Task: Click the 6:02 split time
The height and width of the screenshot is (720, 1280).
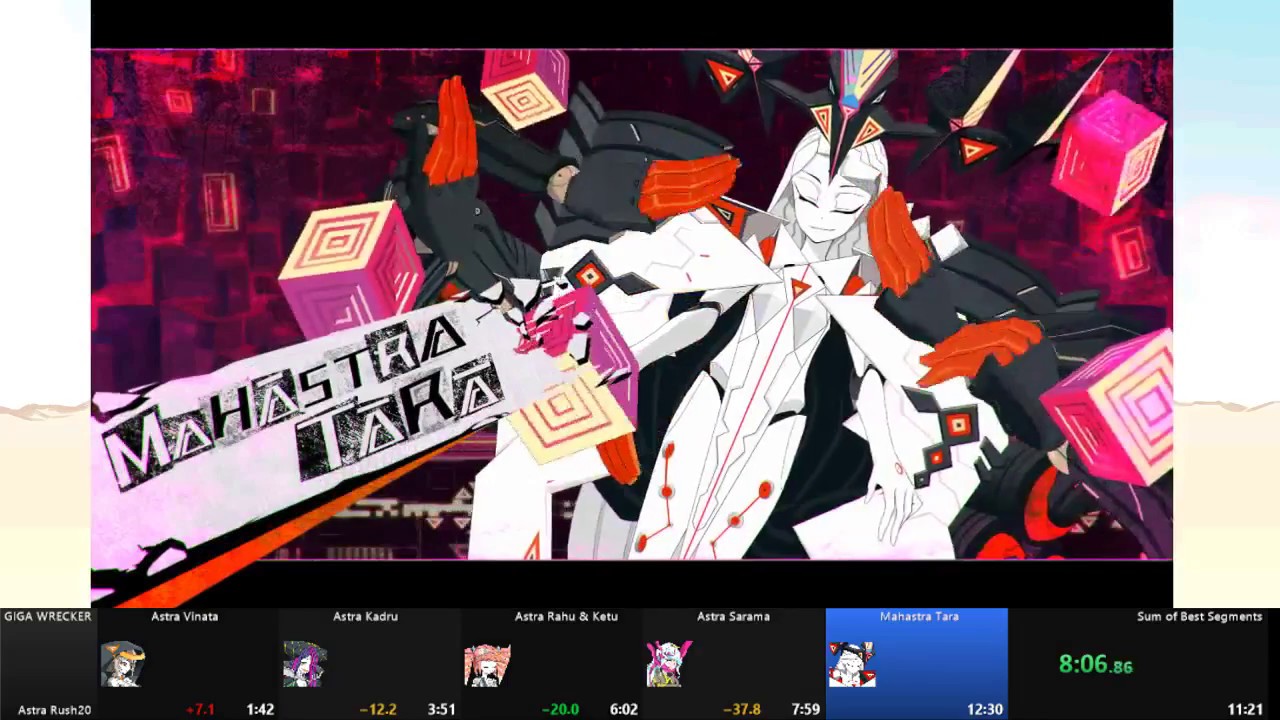Action: coord(624,710)
